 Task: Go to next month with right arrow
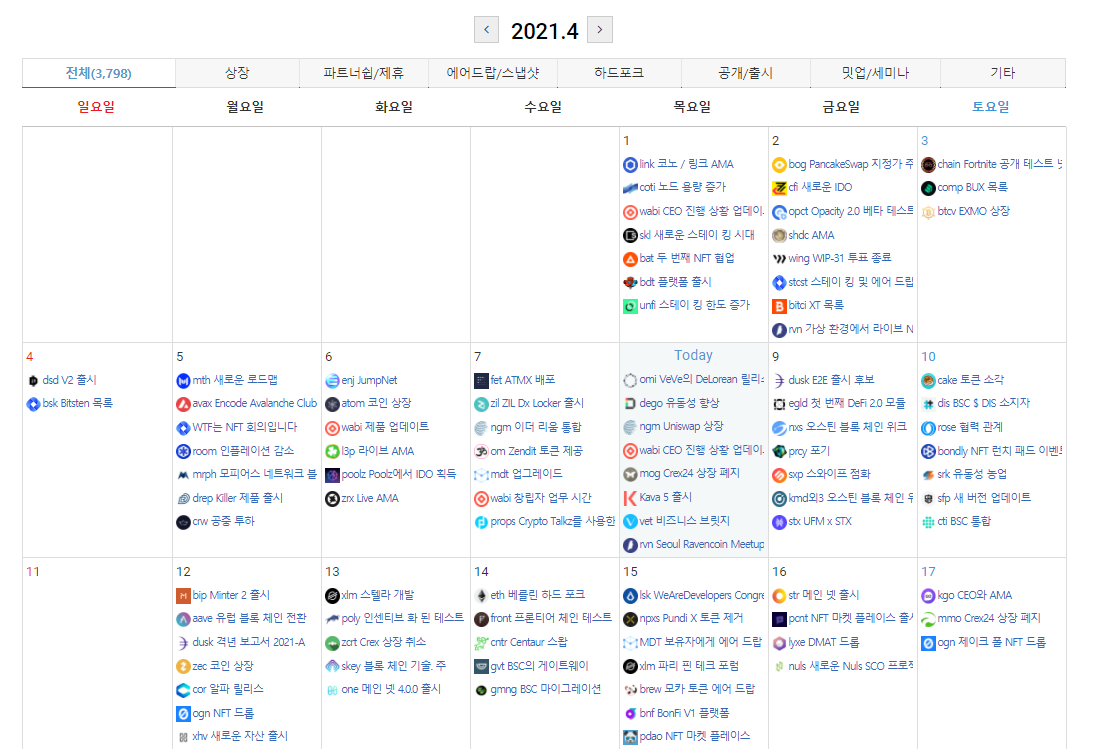[x=600, y=30]
